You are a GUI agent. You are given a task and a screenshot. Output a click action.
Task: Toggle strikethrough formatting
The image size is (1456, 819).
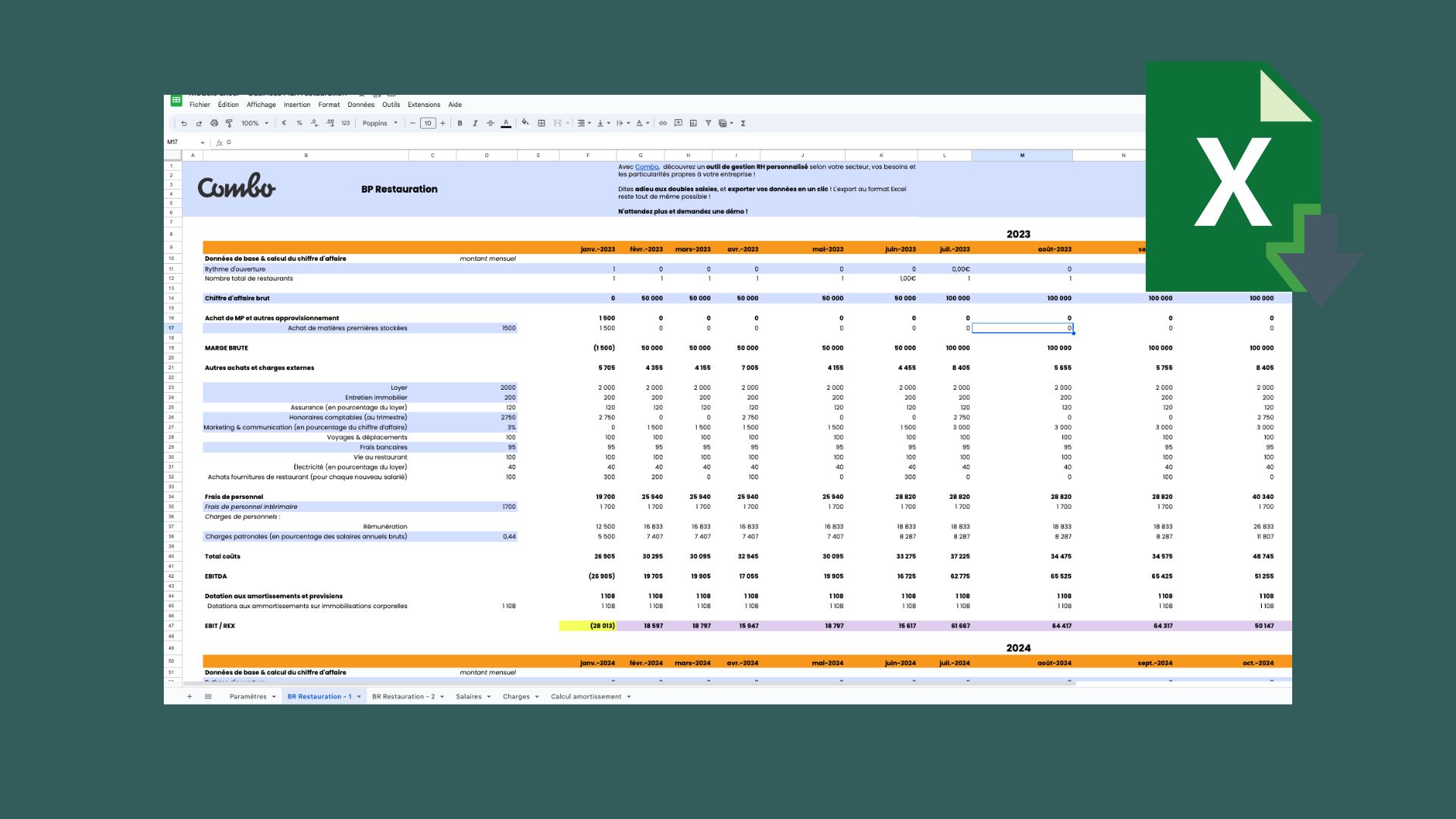click(491, 123)
